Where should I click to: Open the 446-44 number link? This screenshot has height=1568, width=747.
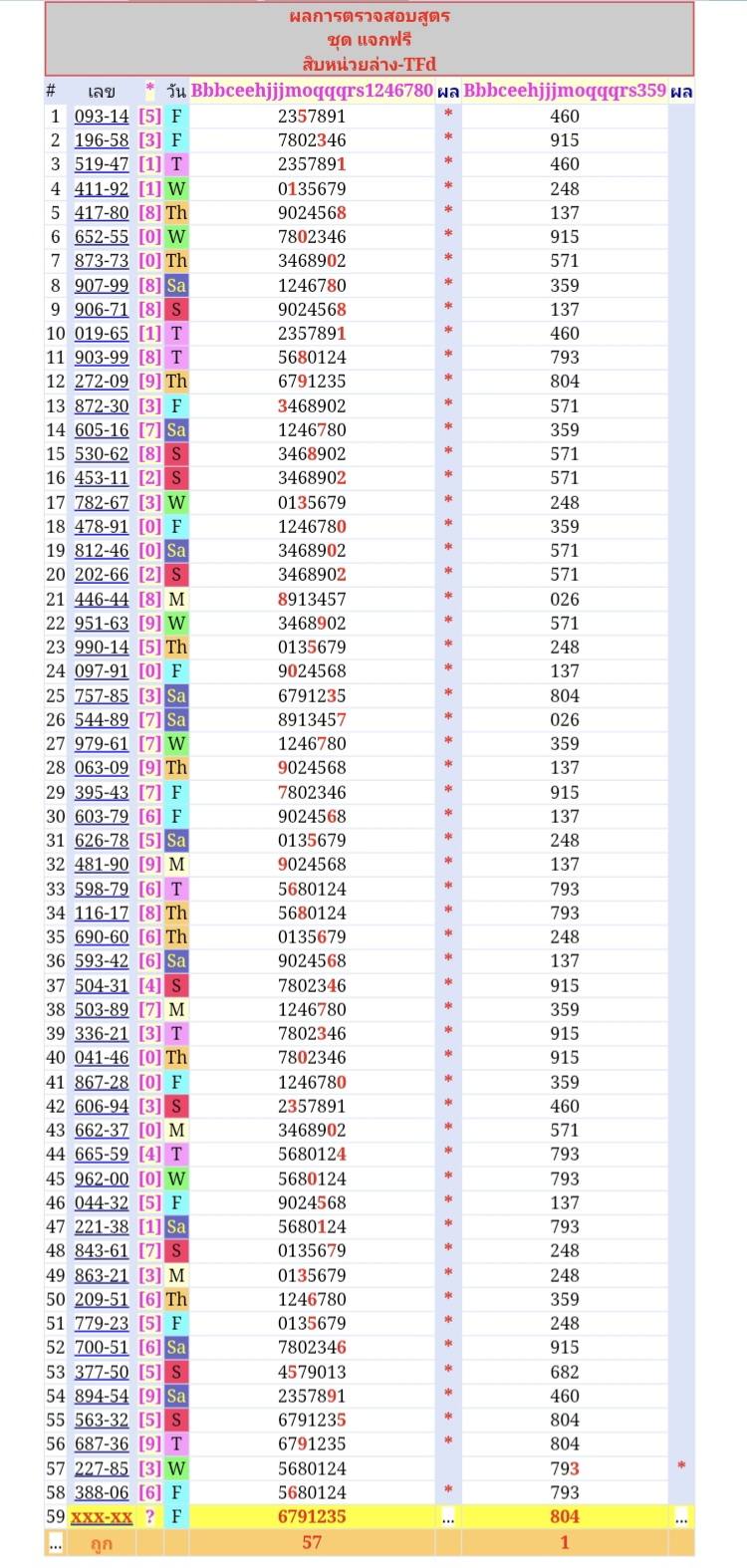pyautogui.click(x=102, y=600)
